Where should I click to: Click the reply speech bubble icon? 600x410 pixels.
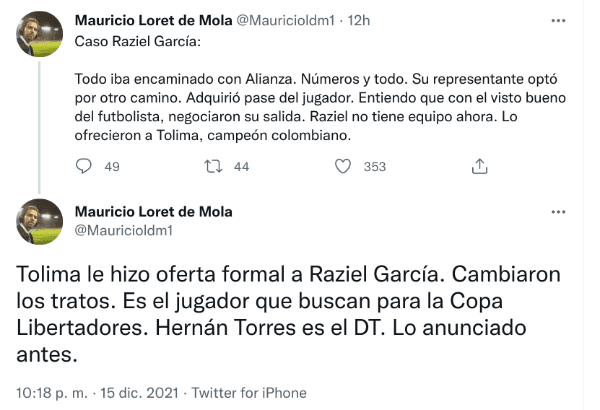coord(84,167)
